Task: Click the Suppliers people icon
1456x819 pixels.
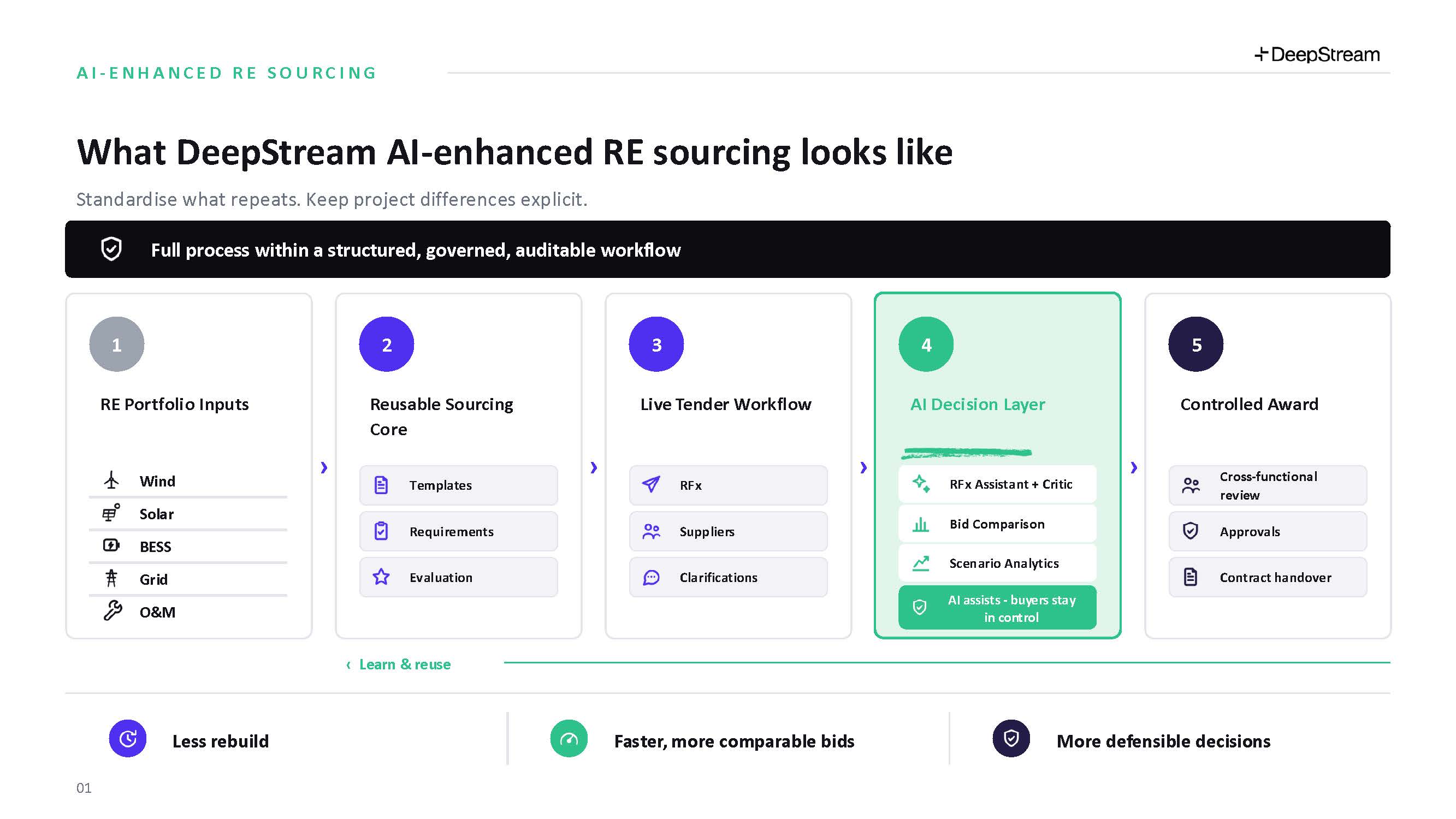Action: 651,531
